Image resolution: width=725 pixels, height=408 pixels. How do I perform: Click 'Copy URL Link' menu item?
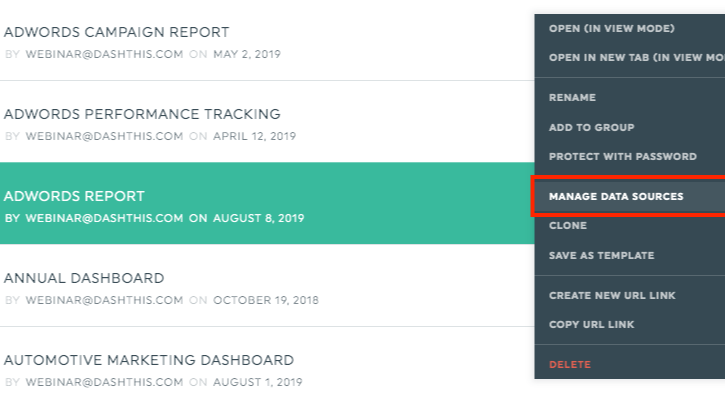[x=591, y=325]
